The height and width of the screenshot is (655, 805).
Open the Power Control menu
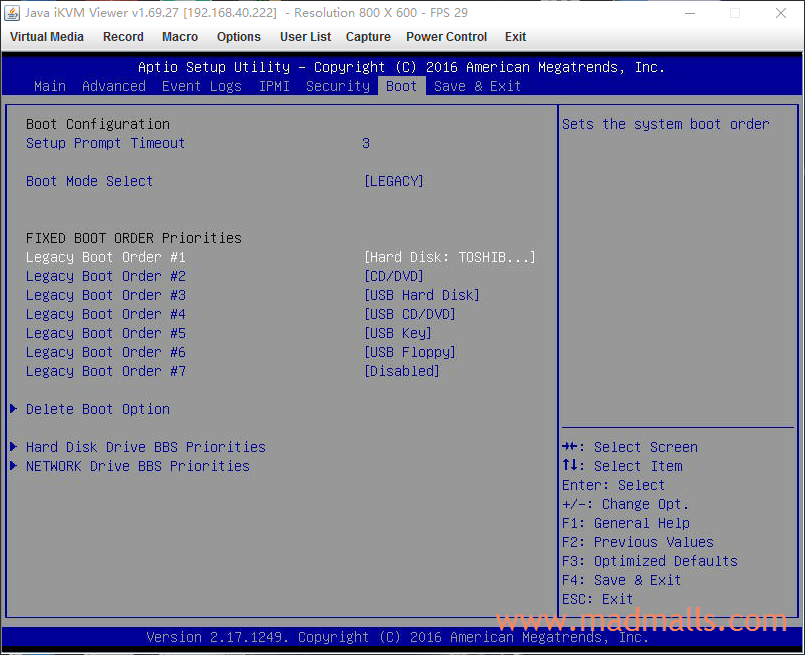446,37
